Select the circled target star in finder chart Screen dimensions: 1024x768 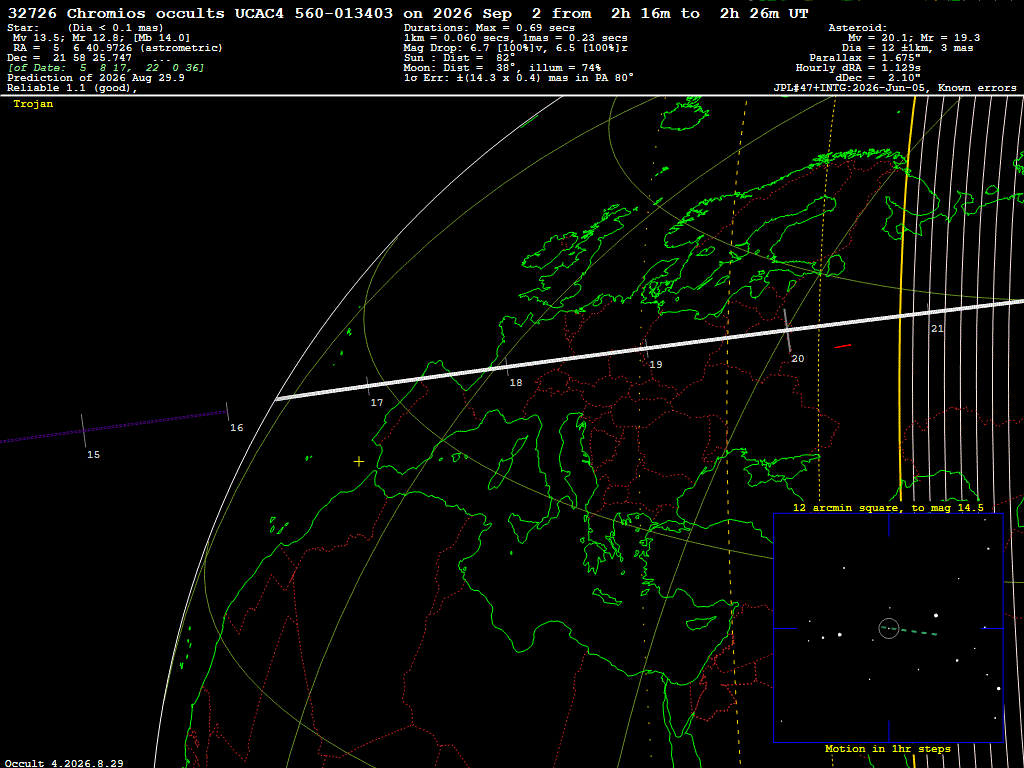click(889, 628)
